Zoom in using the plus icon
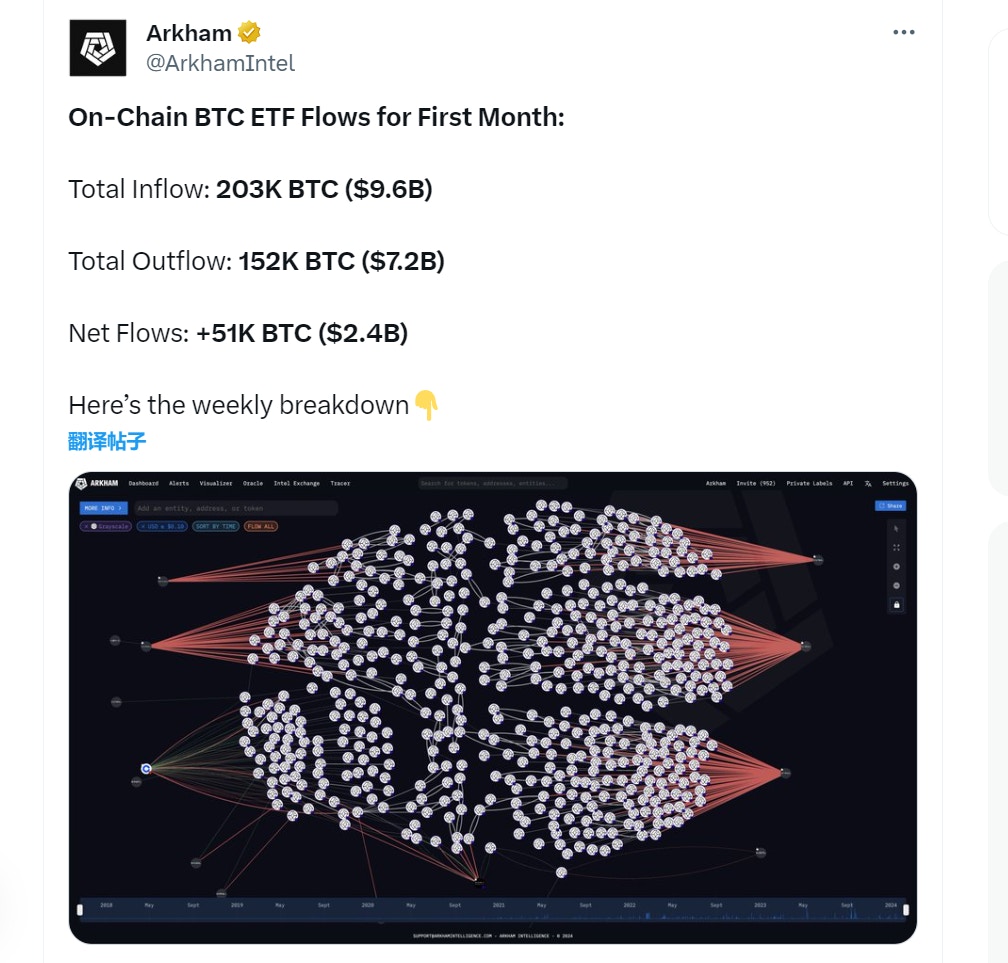This screenshot has width=1008, height=963. coord(896,566)
